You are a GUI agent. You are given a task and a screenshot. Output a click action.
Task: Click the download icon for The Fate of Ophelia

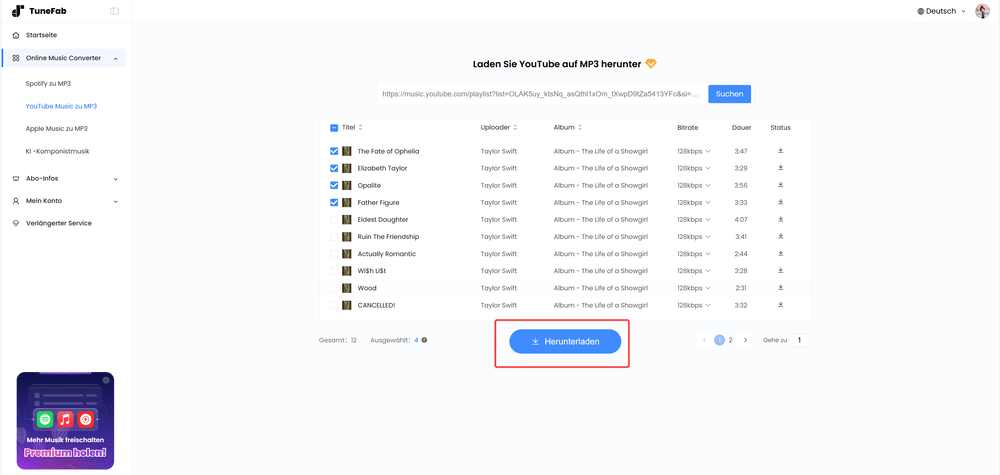[x=780, y=151]
